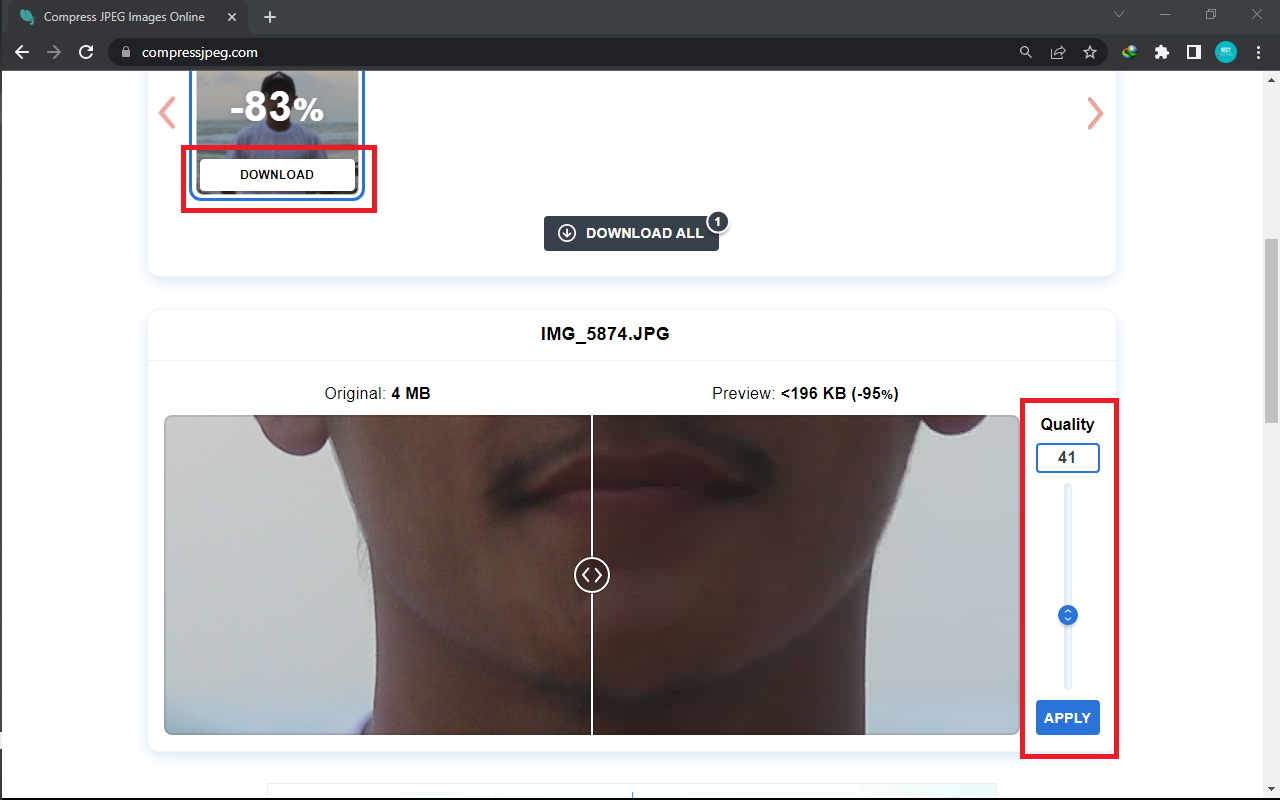
Task: Click the Quality value field showing 41
Action: (1067, 458)
